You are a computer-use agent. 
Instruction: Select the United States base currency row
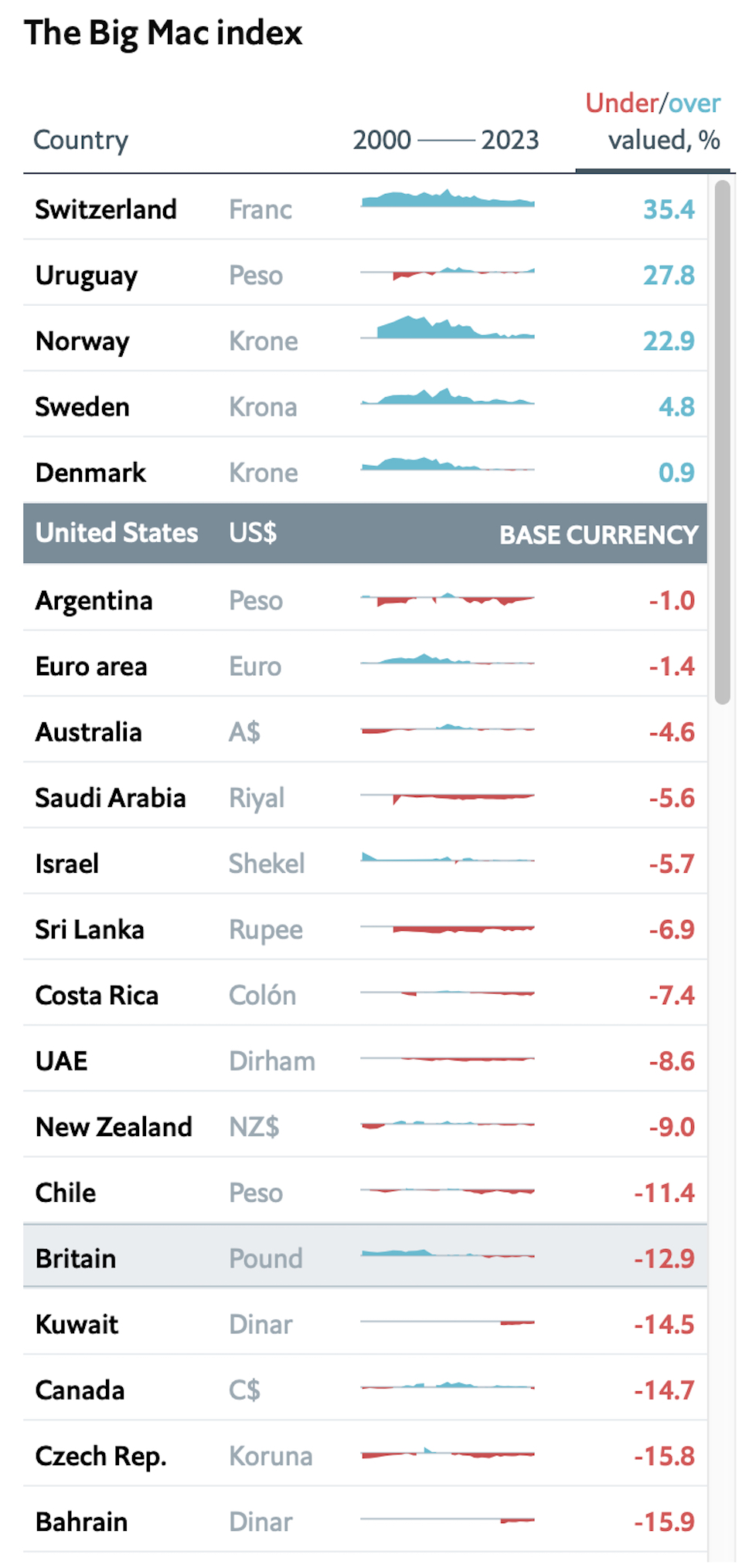pyautogui.click(x=365, y=533)
